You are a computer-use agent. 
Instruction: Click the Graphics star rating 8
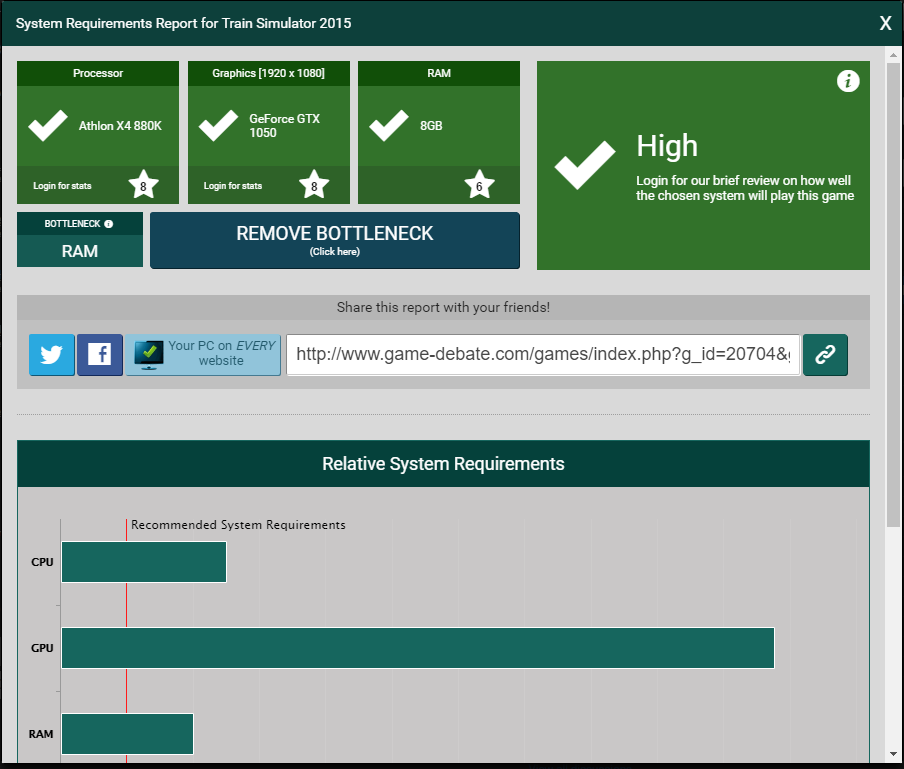(314, 185)
